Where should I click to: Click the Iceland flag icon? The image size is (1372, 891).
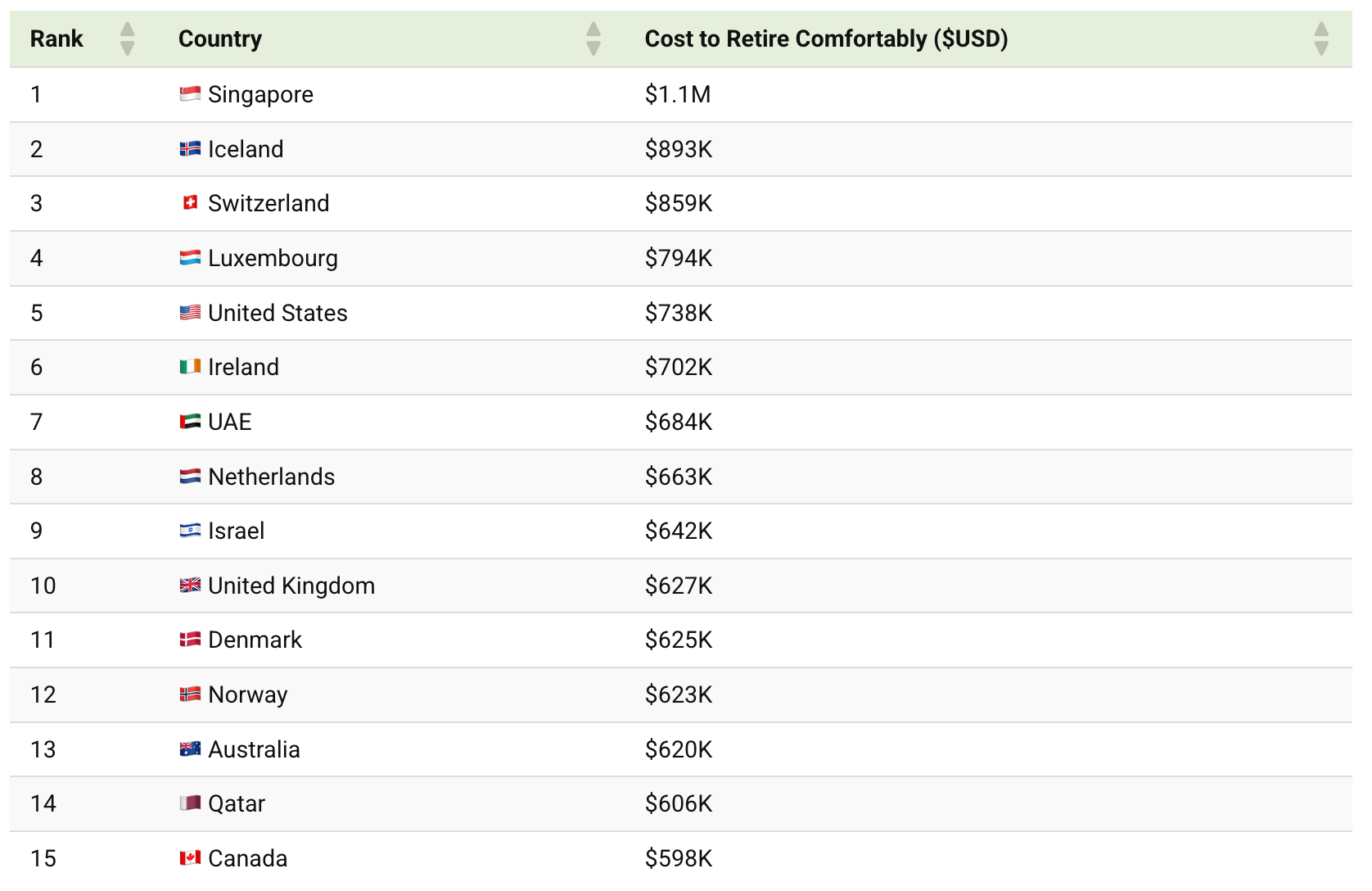190,149
